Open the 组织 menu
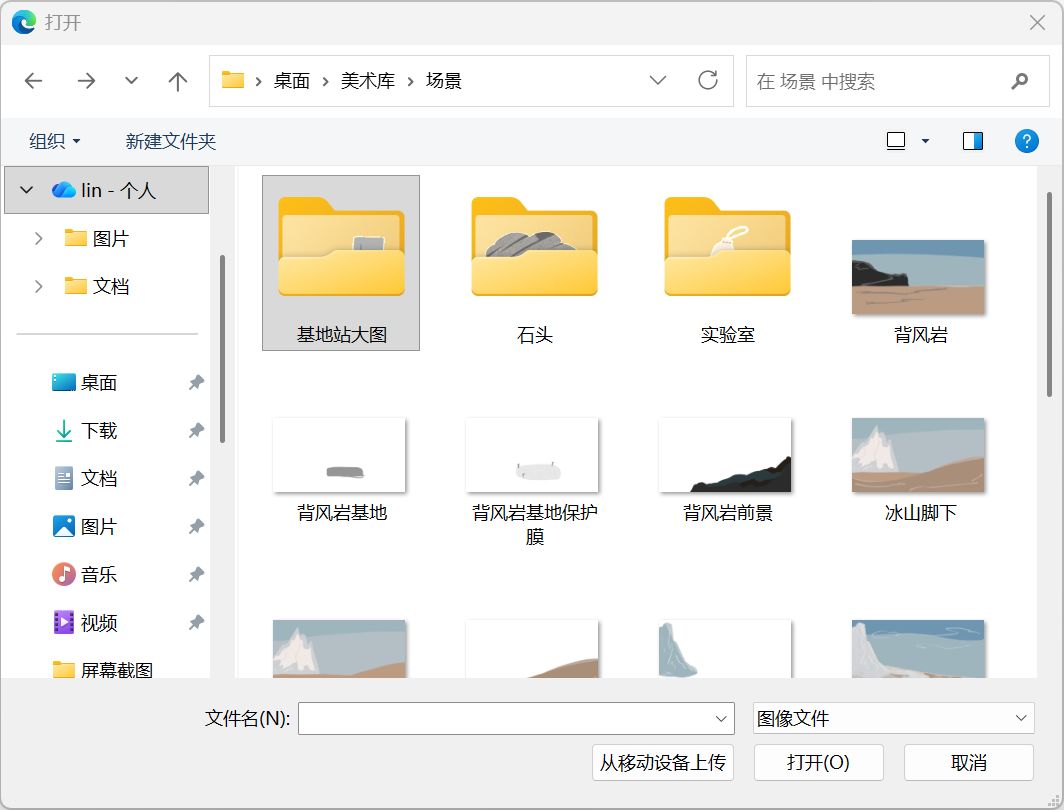This screenshot has height=810, width=1064. [54, 141]
